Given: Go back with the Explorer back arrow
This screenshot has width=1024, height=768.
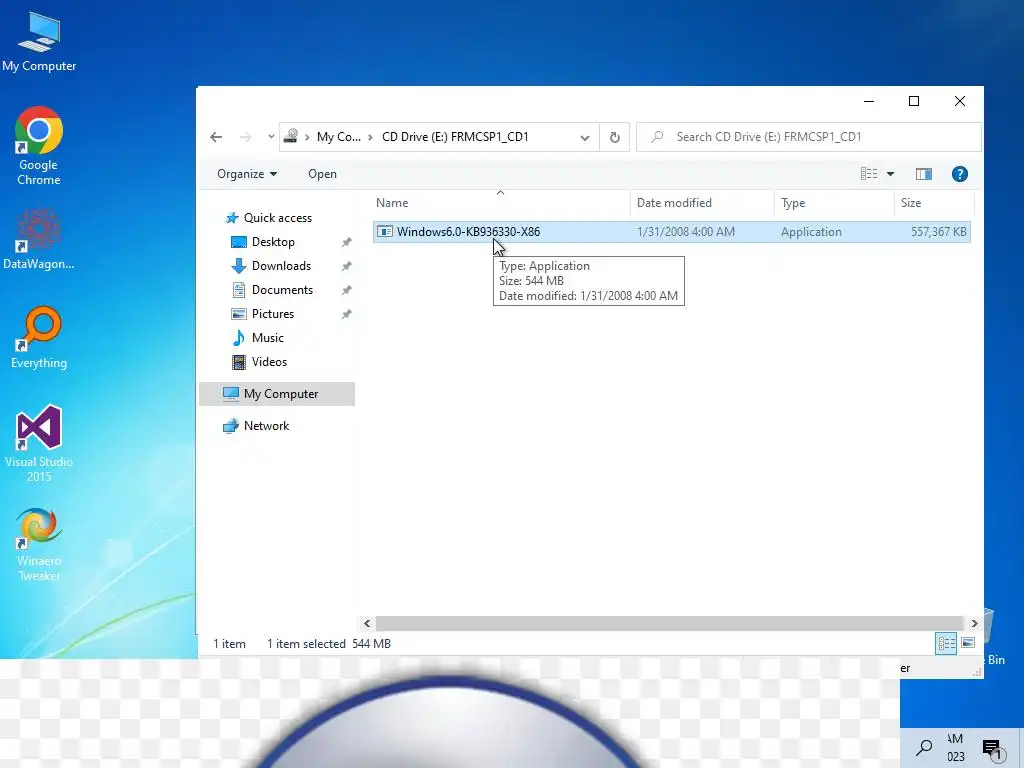Looking at the screenshot, I should [216, 136].
